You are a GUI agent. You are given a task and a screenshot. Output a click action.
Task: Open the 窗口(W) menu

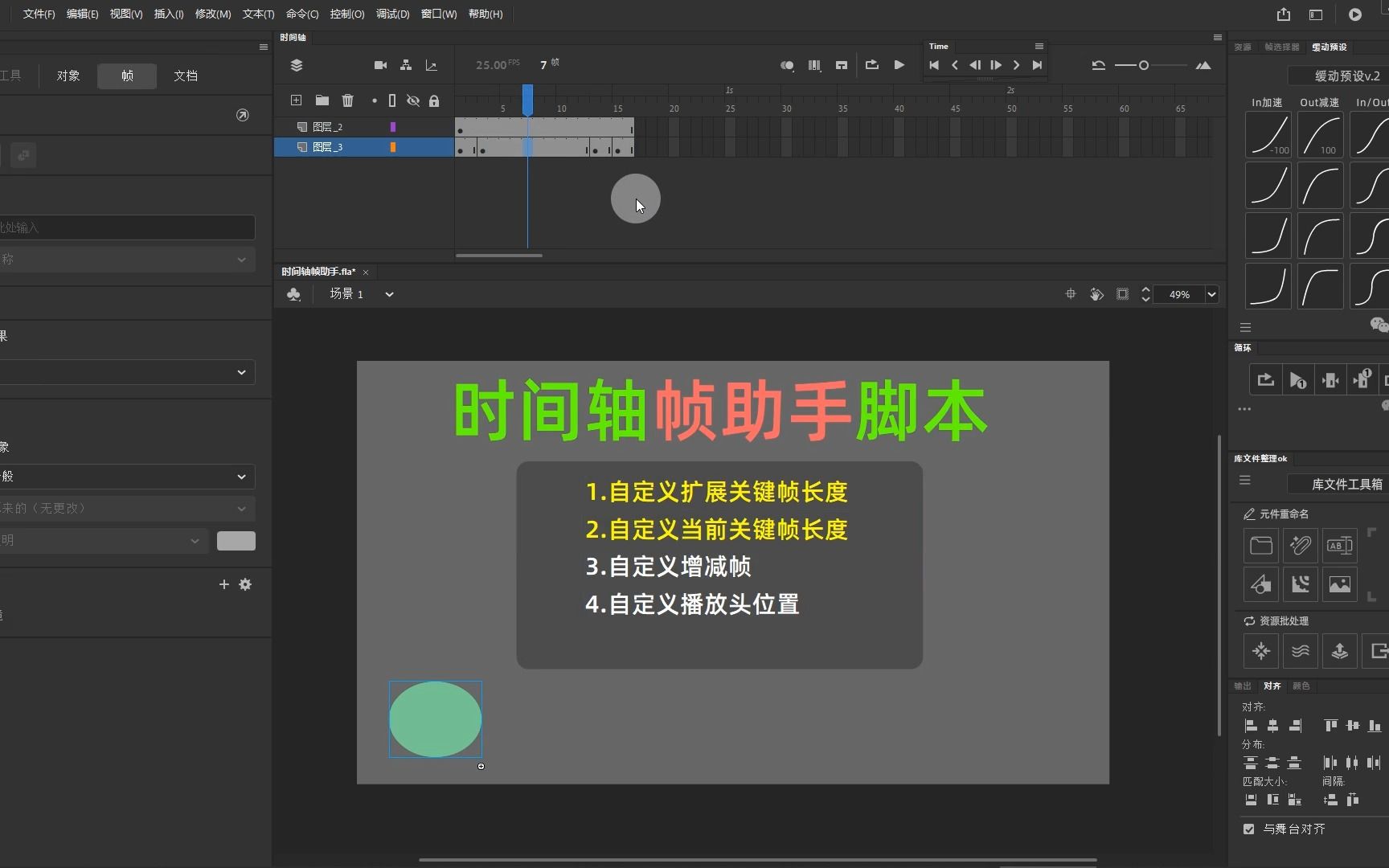click(x=439, y=14)
